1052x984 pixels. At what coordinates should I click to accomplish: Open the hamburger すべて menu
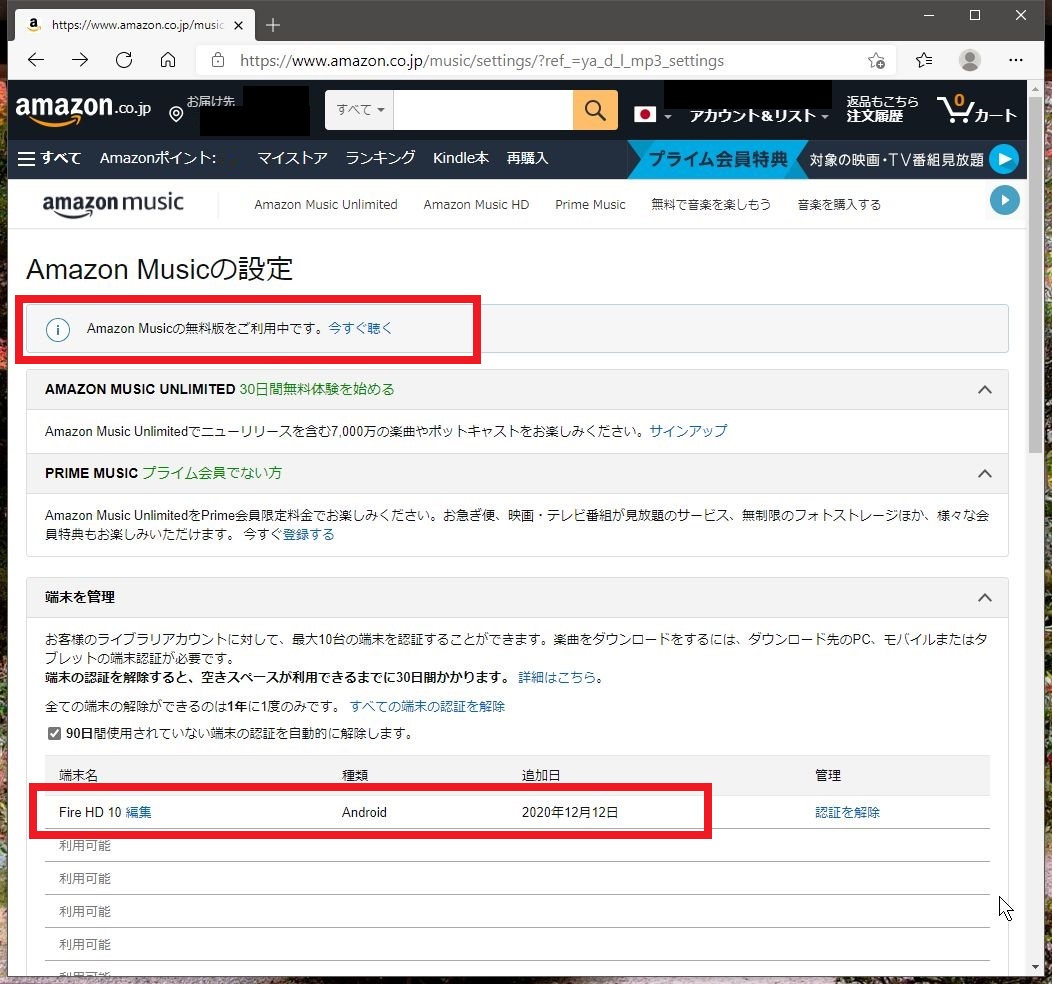click(48, 158)
